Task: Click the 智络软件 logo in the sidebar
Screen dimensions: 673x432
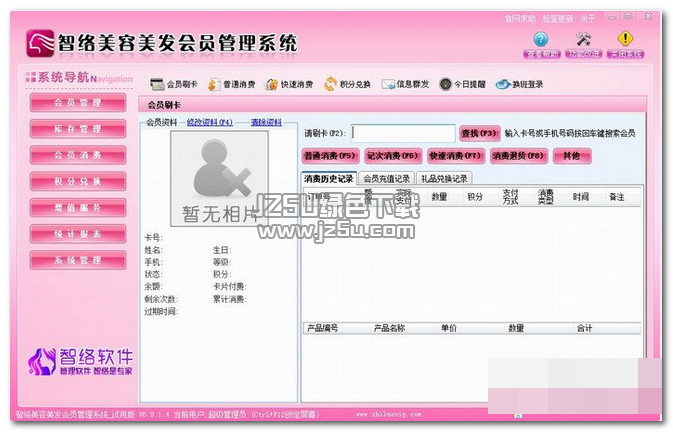Action: pos(81,361)
